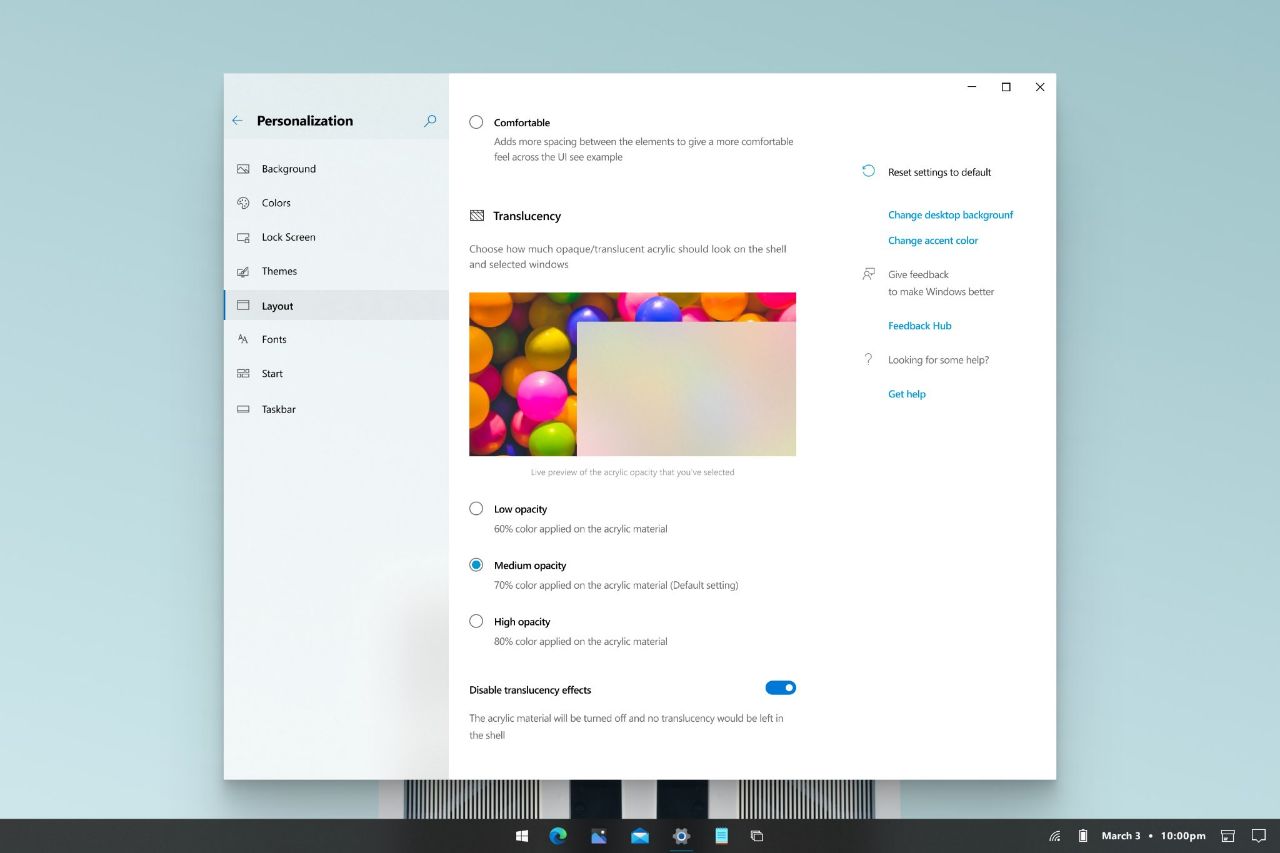
Task: Click the Themes brush icon
Action: coord(243,271)
